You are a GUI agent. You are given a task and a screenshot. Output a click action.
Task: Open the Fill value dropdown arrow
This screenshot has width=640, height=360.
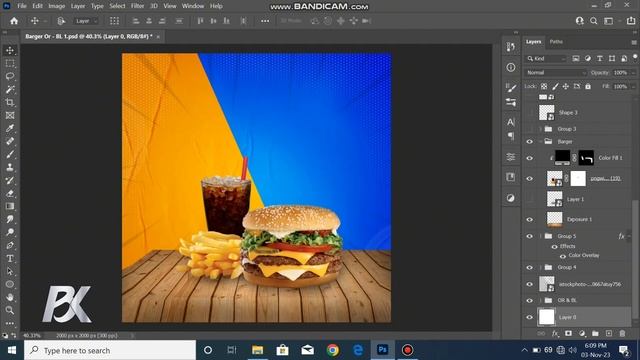click(x=633, y=87)
